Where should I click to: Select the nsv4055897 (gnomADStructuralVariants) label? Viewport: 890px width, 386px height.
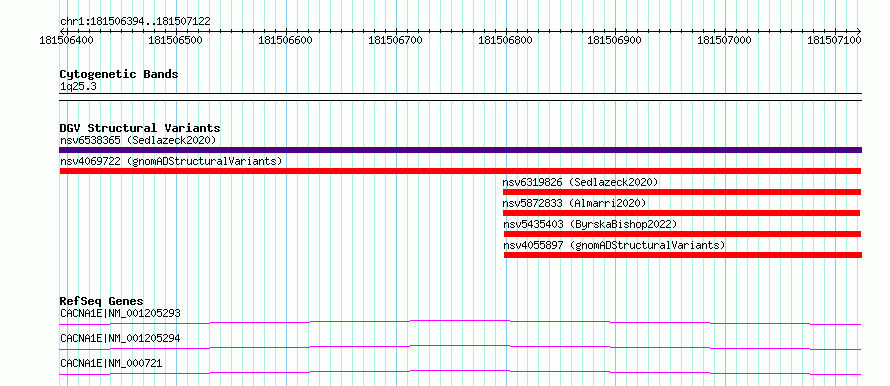[614, 245]
